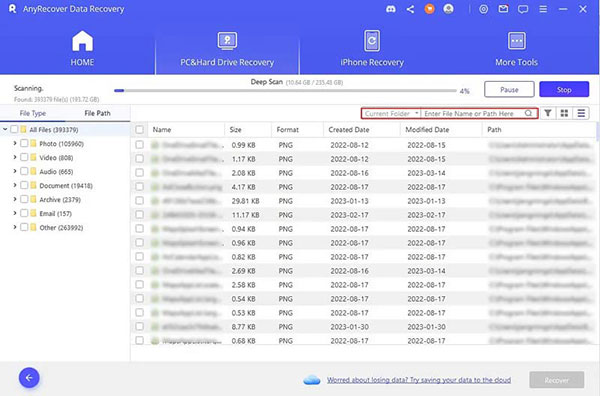Toggle select-all checkbox in table header

click(x=140, y=130)
